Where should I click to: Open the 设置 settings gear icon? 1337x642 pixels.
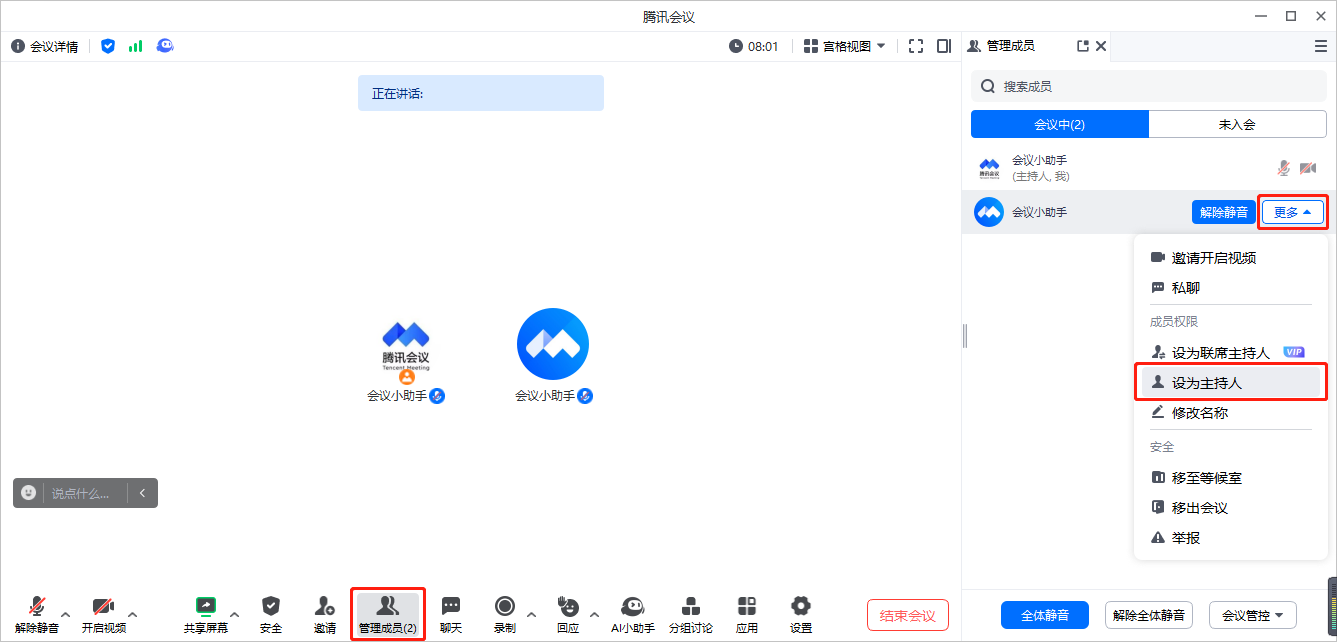(x=801, y=615)
